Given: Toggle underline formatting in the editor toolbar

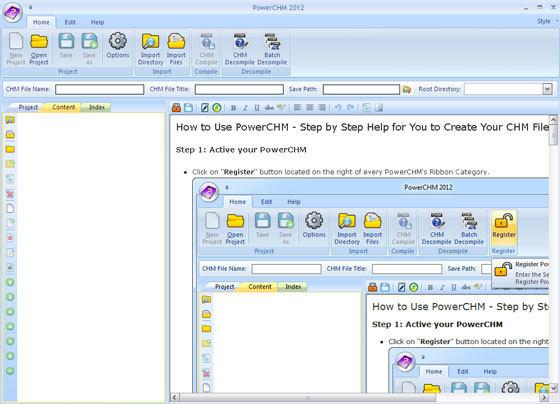Looking at the screenshot, I should 257,108.
